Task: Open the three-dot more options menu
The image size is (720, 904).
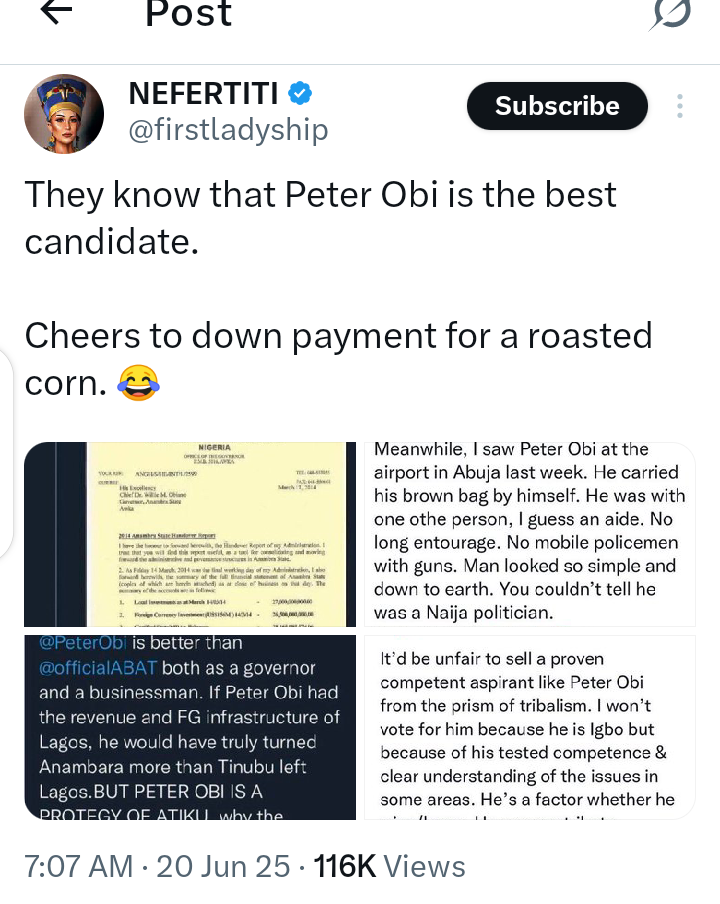Action: 680,106
